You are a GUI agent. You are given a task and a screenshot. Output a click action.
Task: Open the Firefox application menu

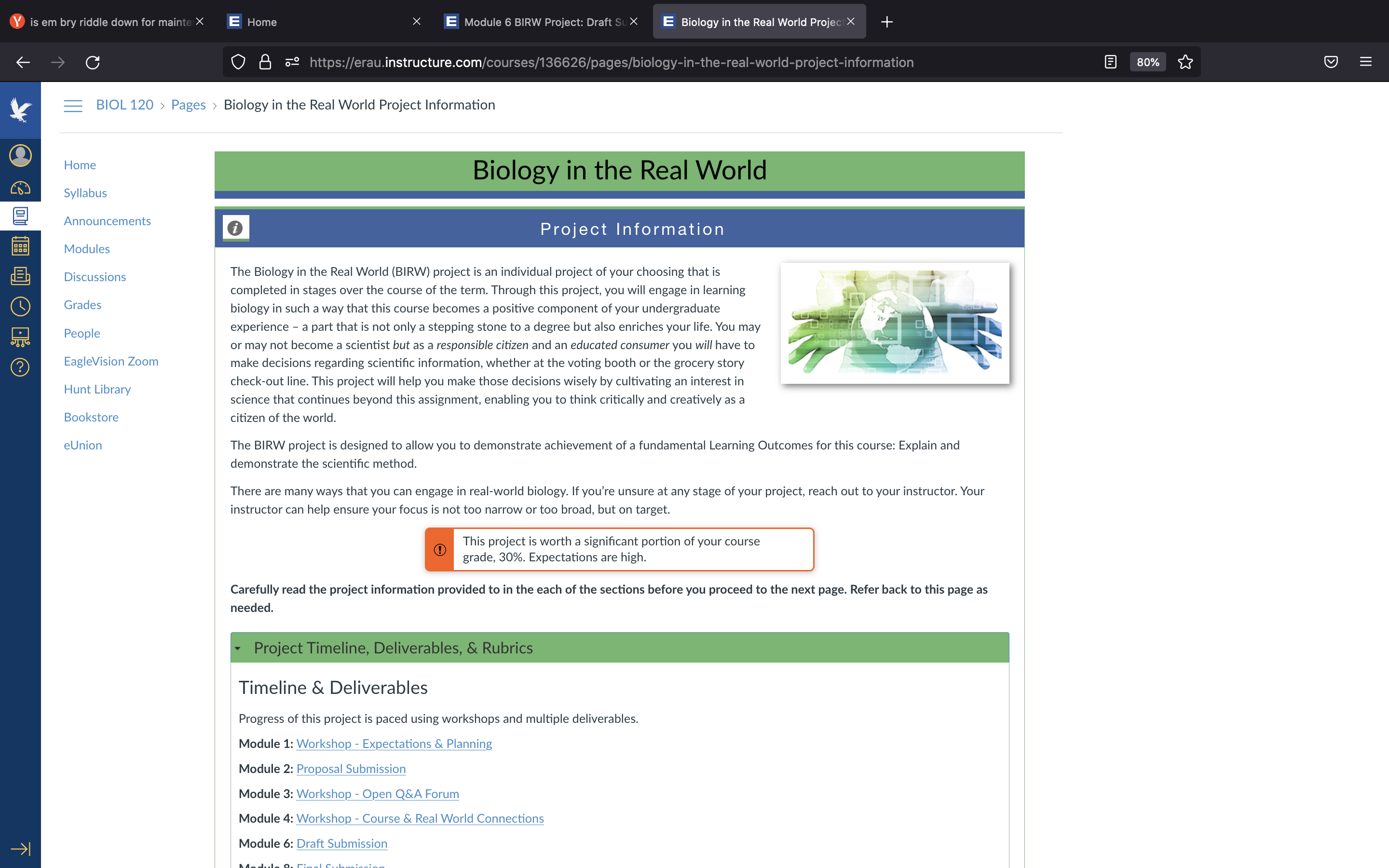1365,62
